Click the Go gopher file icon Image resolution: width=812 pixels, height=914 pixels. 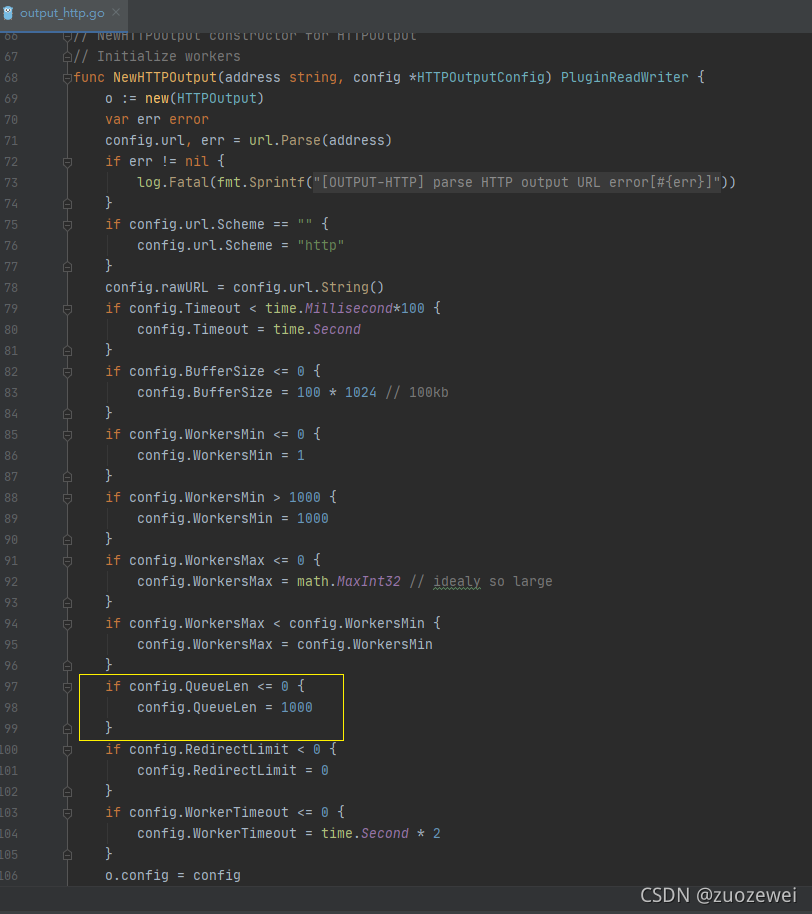click(x=8, y=13)
